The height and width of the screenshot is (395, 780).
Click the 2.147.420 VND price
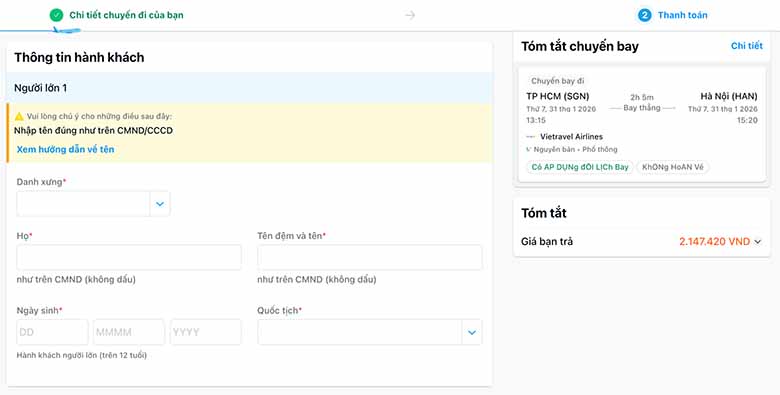click(x=714, y=242)
